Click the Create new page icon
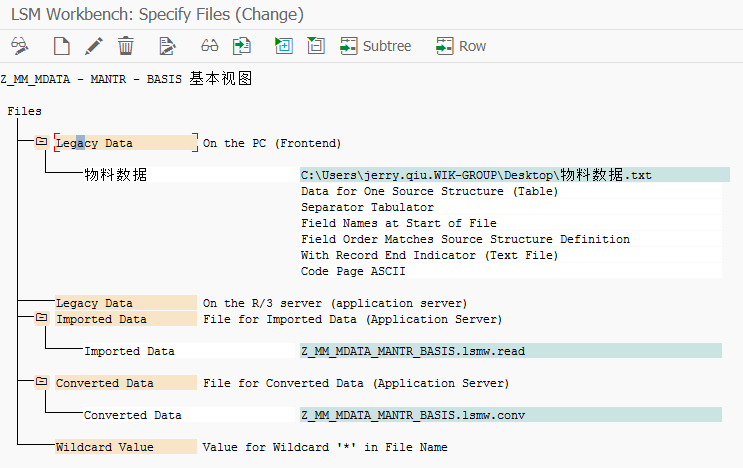The height and width of the screenshot is (468, 743). 62,46
